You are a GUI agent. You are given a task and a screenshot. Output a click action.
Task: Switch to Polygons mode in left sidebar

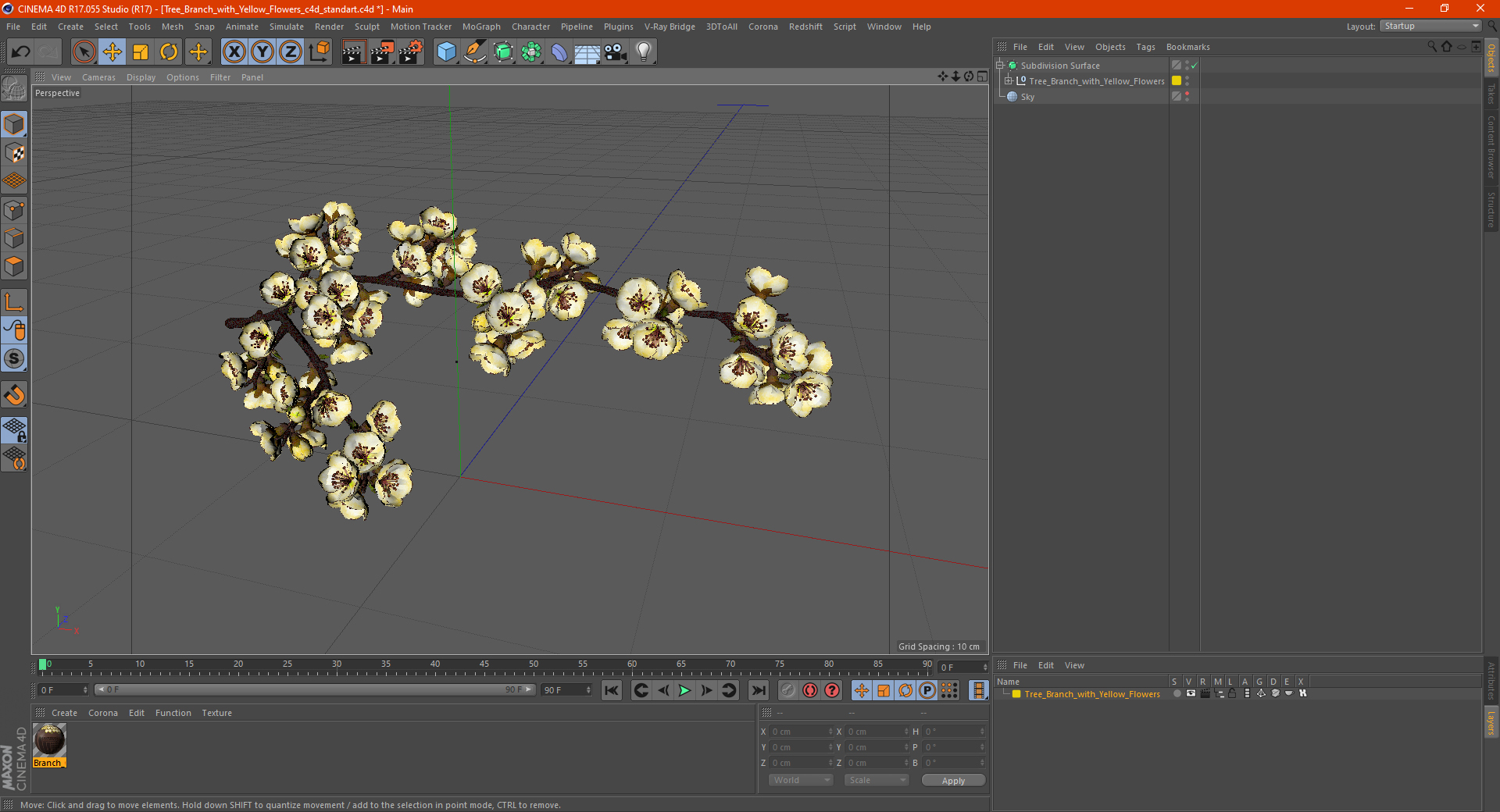tap(14, 266)
